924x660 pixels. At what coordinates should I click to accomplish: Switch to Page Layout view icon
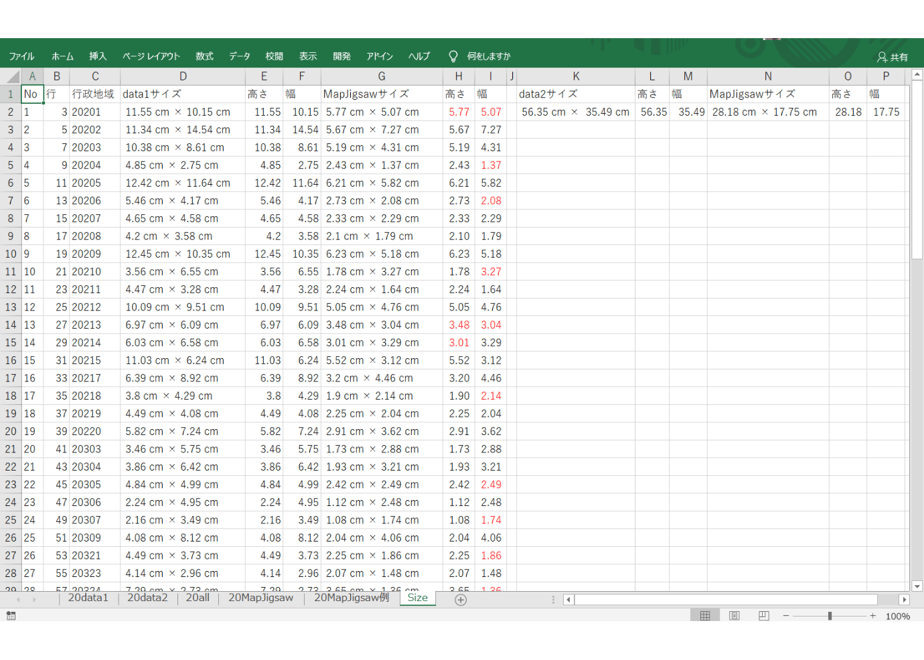pyautogui.click(x=734, y=616)
